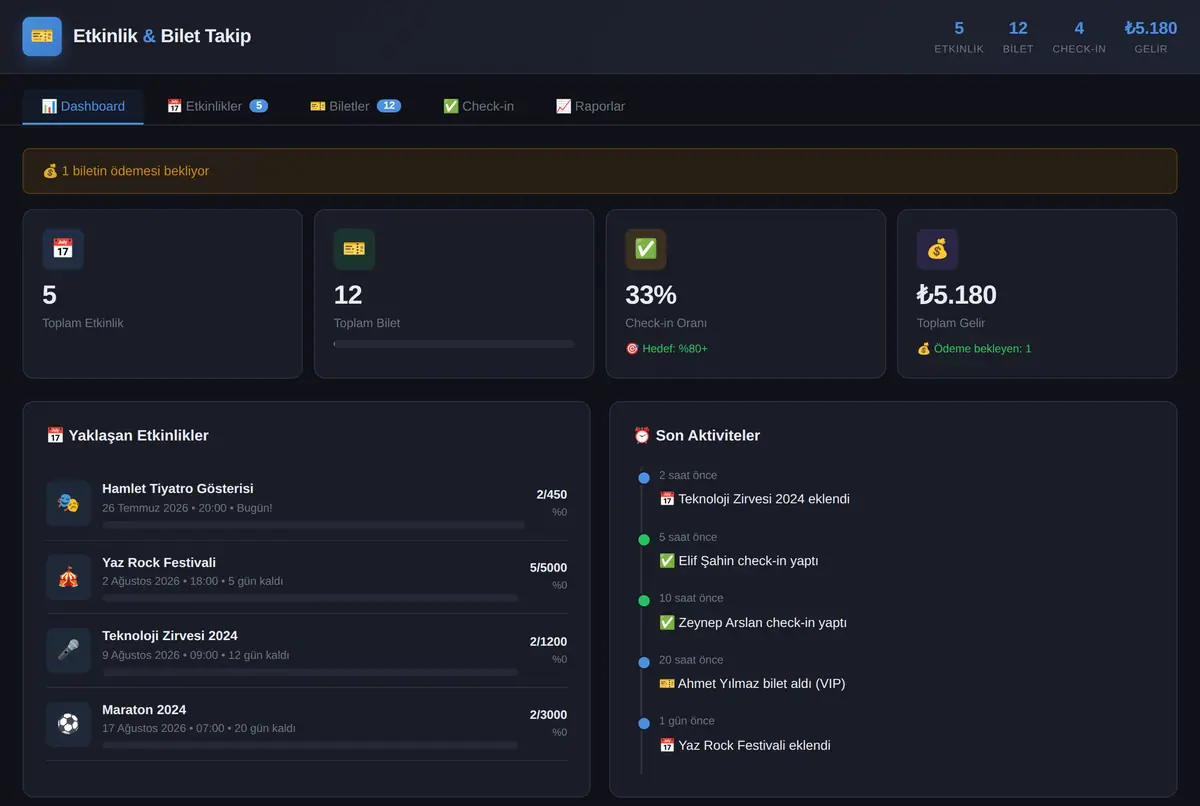This screenshot has height=806, width=1200.
Task: Click the calendar icon in Toplam Etkinlik card
Action: click(x=63, y=249)
